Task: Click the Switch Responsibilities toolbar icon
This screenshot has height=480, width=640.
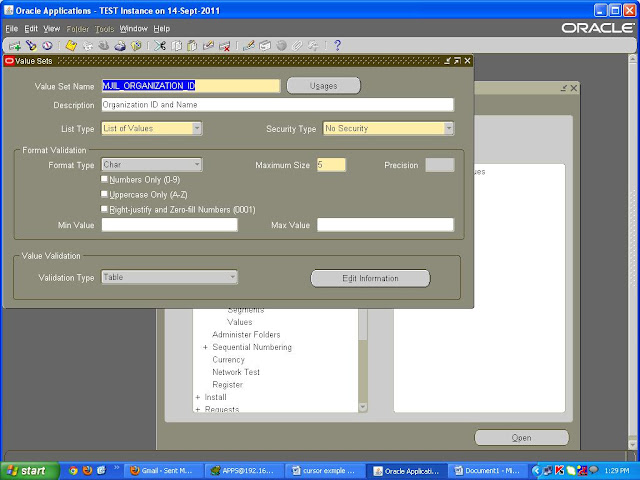Action: point(104,46)
